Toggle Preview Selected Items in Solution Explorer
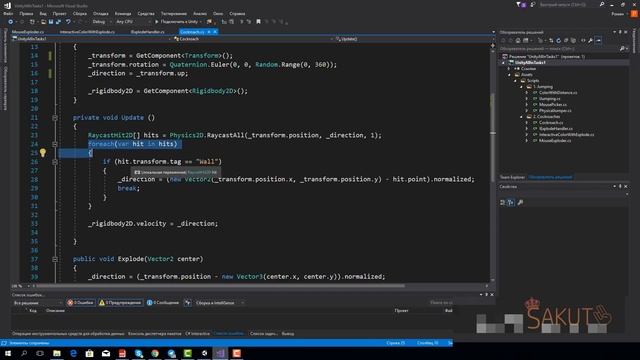This screenshot has width=640, height=360. tap(598, 40)
